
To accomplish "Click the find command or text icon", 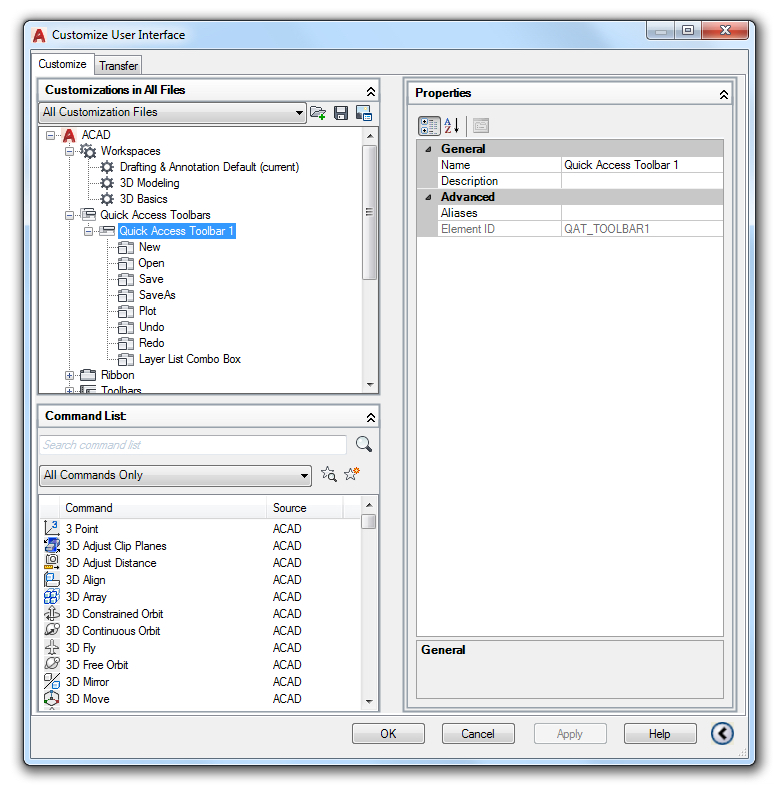I will point(329,474).
